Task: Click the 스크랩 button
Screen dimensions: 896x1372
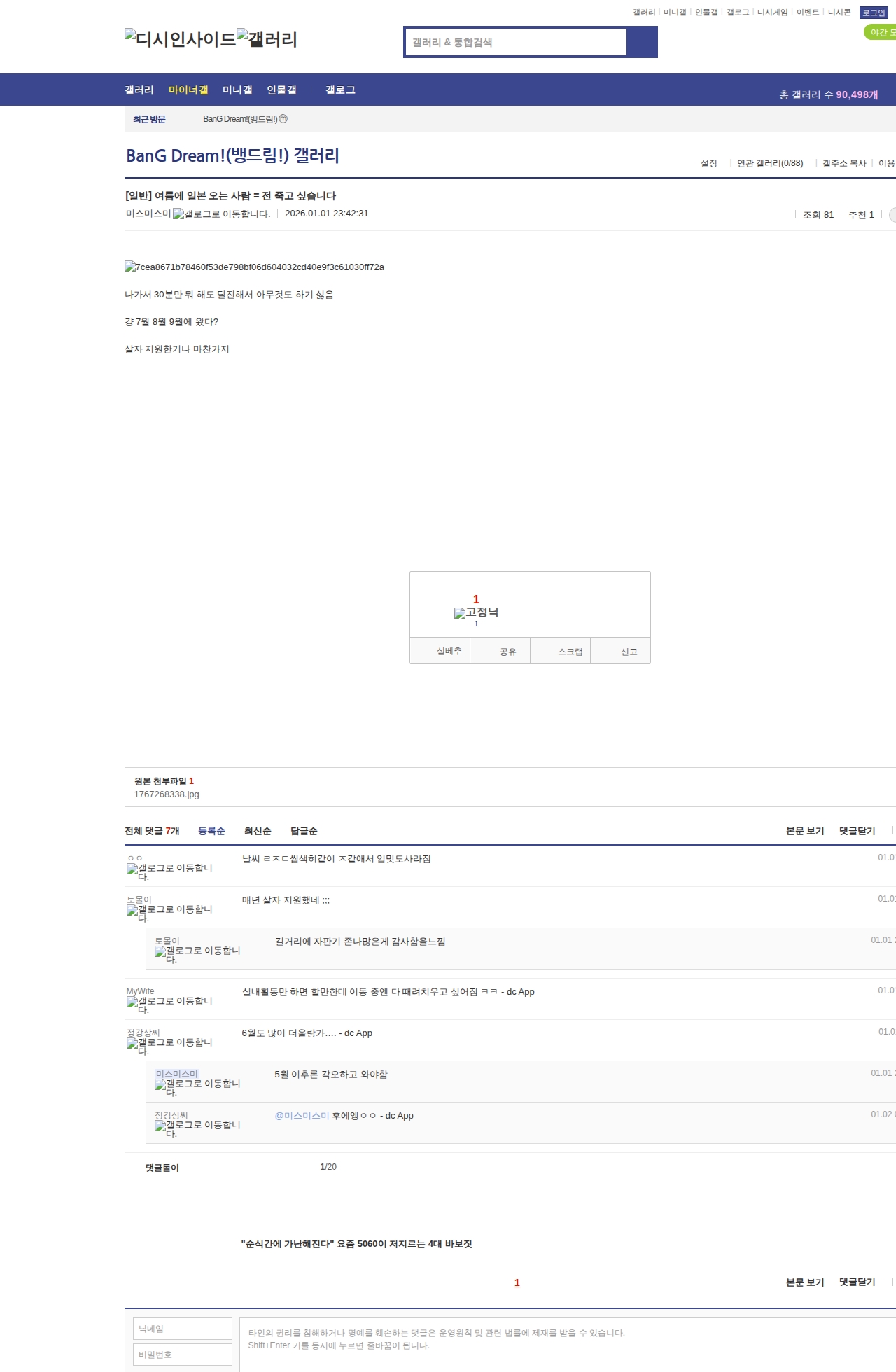Action: 561,651
